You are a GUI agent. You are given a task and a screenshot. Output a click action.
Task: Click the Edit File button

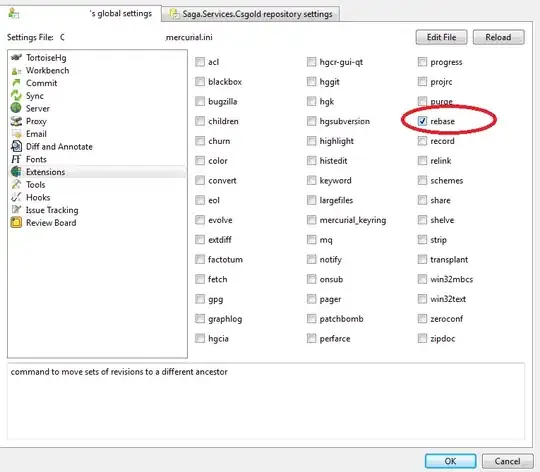click(x=442, y=37)
